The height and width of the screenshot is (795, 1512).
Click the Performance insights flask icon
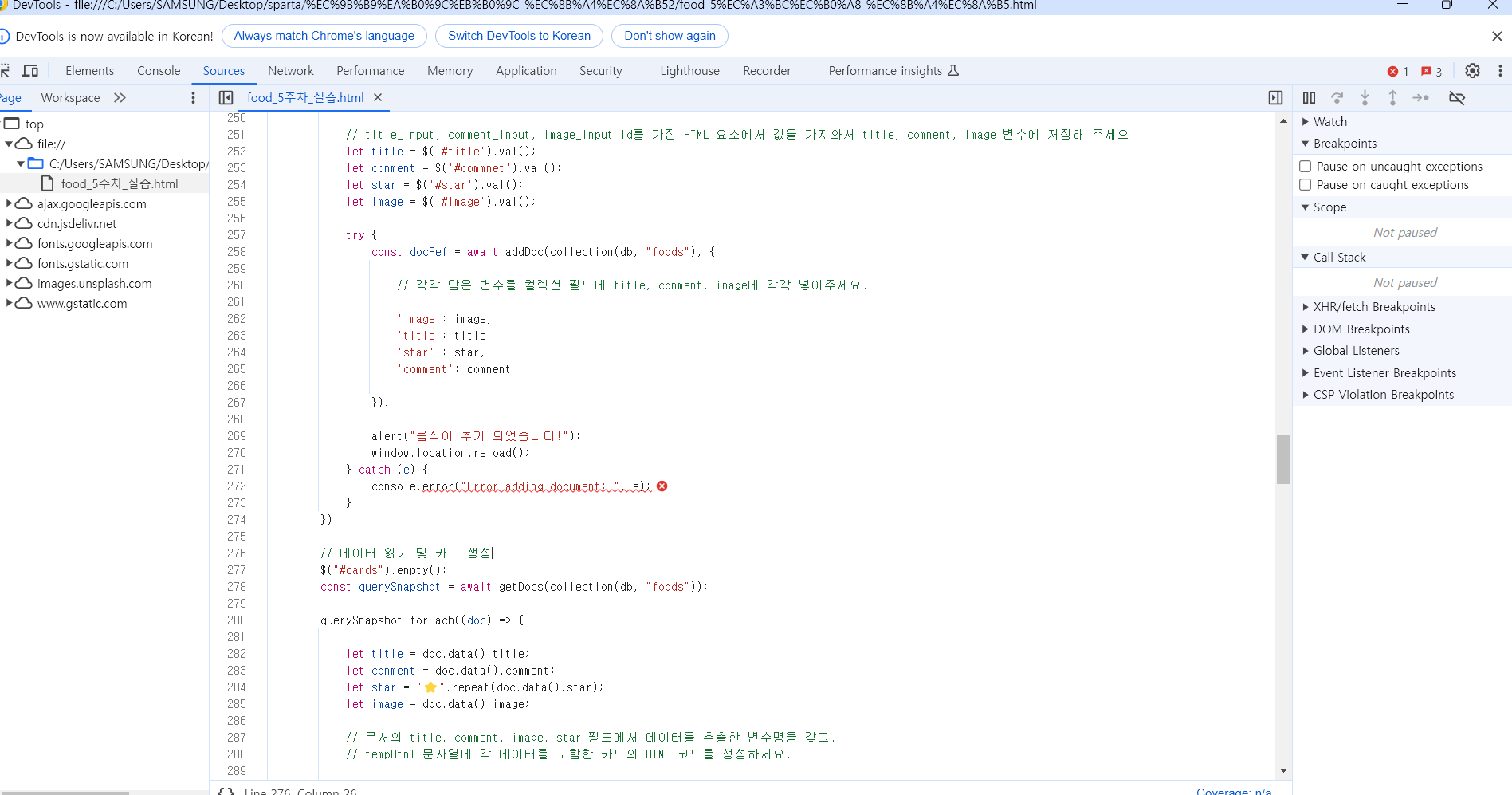click(953, 70)
